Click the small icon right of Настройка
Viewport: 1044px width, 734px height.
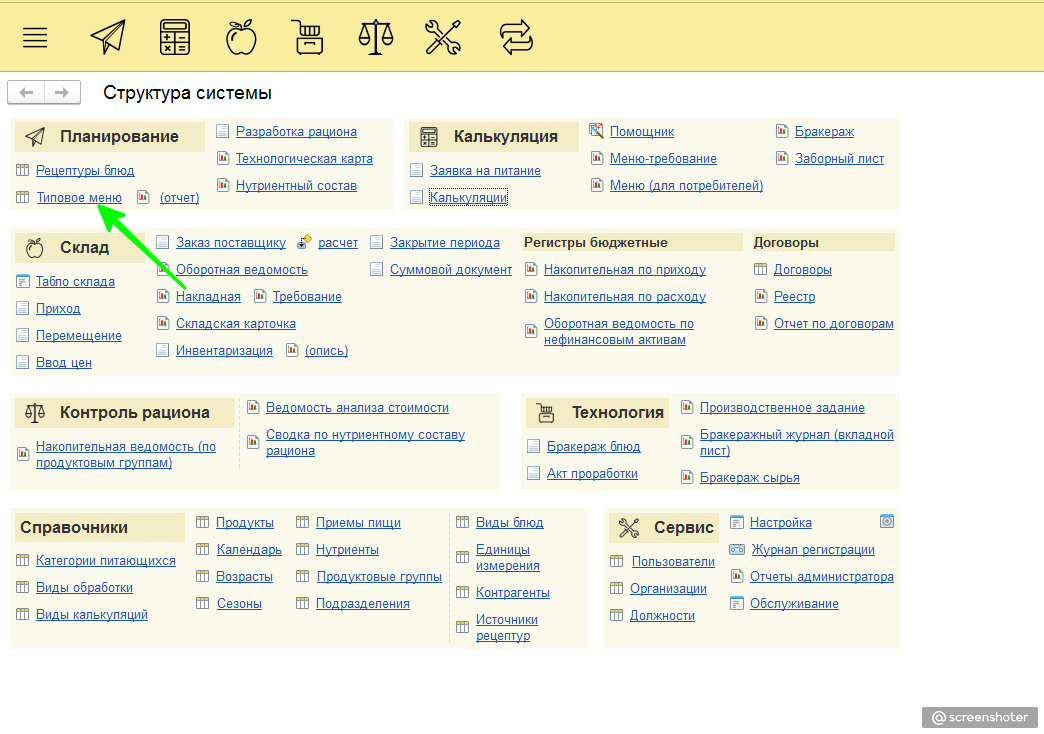886,521
